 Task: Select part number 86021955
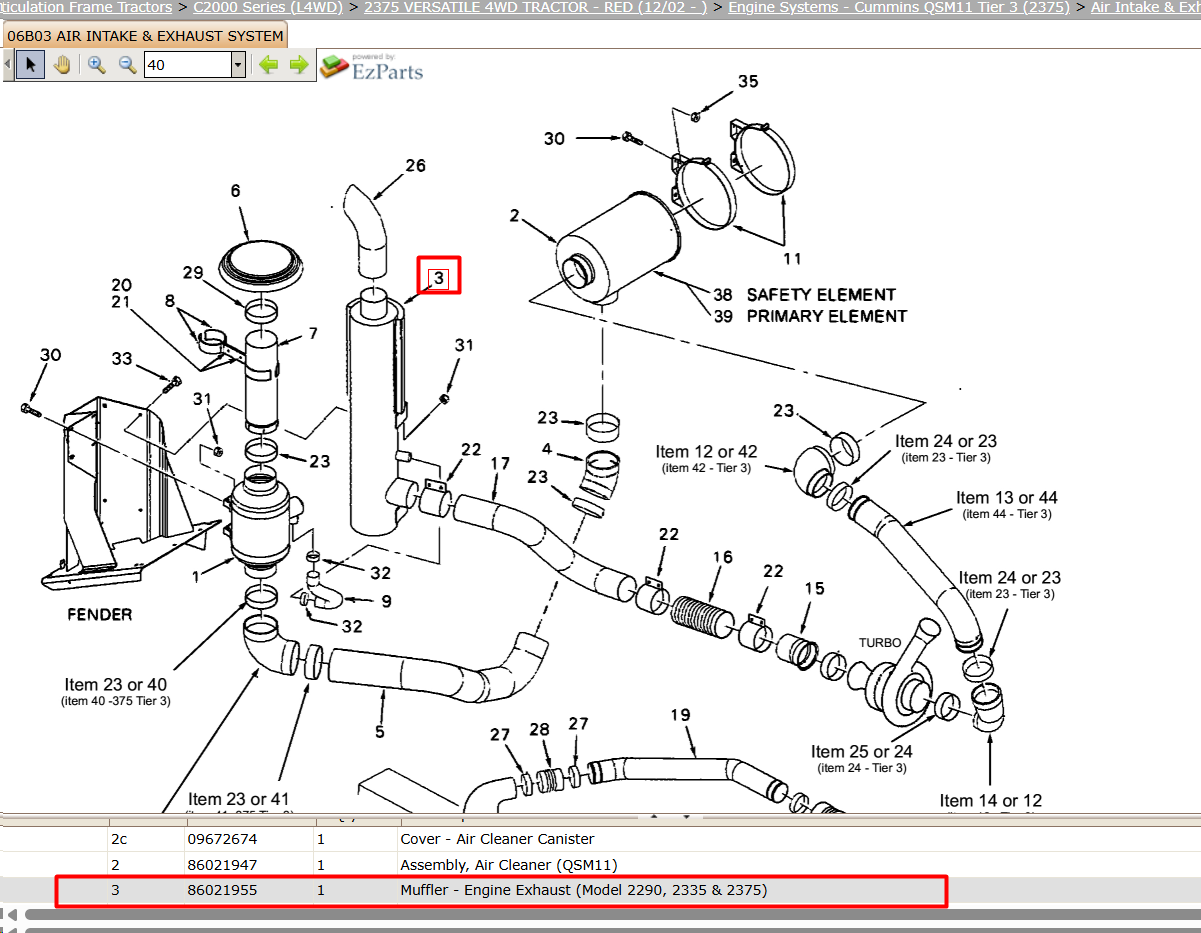tap(222, 890)
